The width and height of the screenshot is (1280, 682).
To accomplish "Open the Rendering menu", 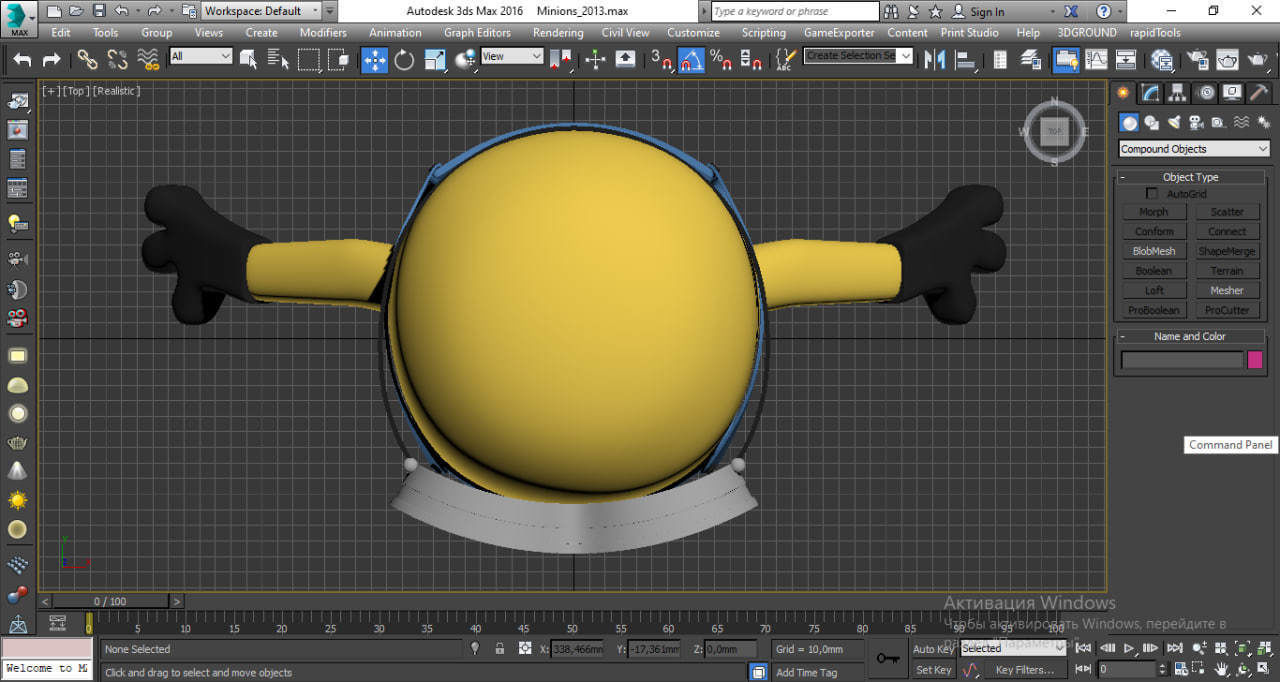I will pos(558,32).
